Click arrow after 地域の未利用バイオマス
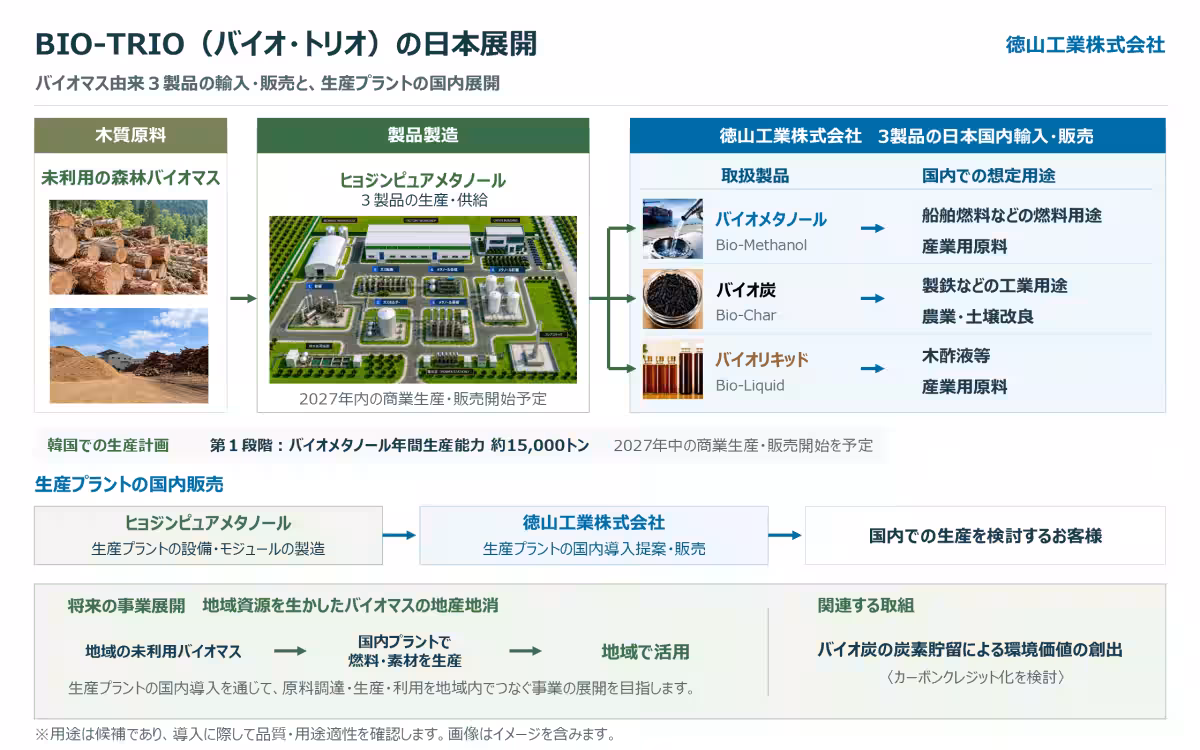The image size is (1200, 750). coord(290,651)
